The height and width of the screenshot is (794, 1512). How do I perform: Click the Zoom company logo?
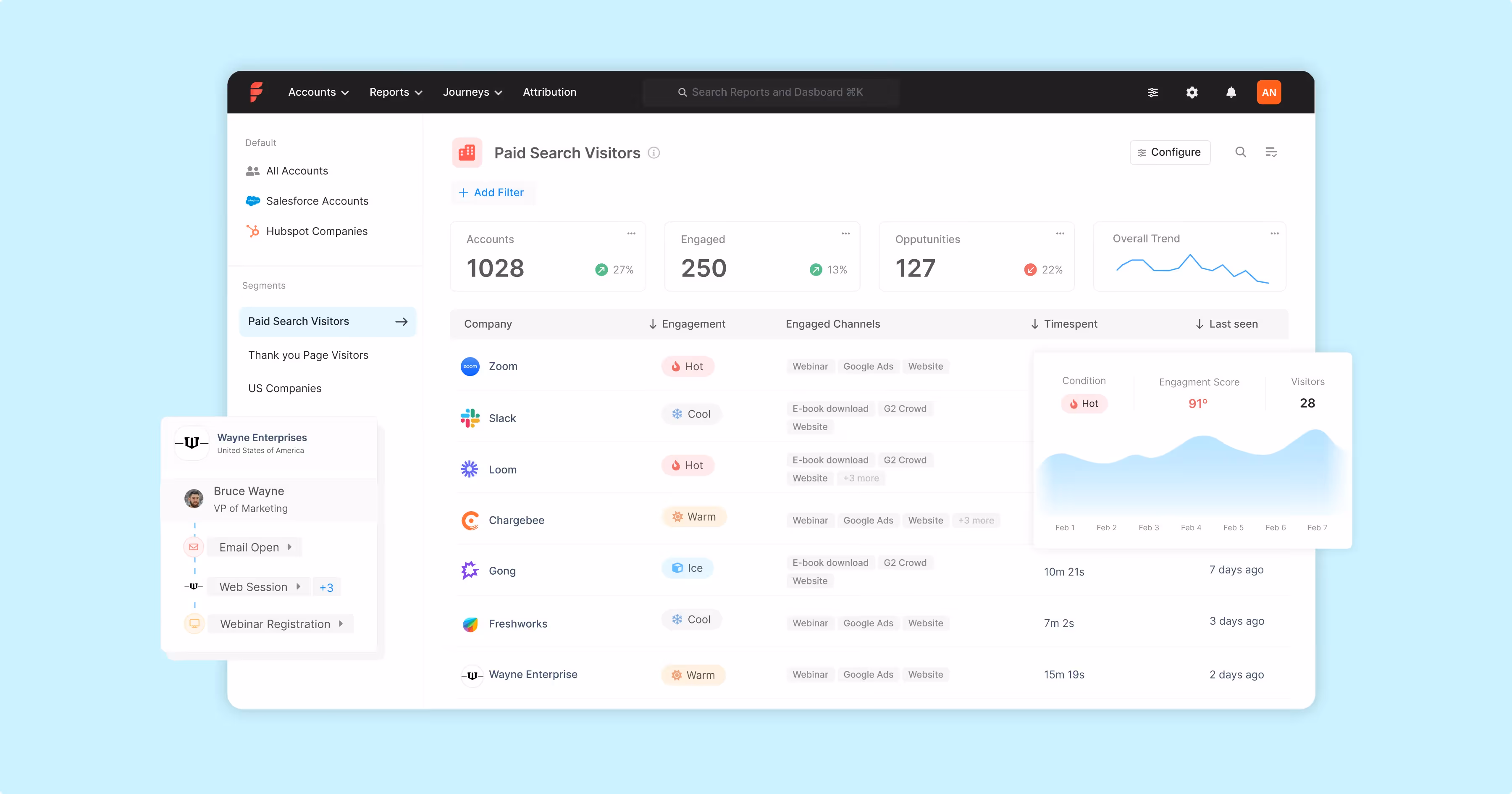pyautogui.click(x=470, y=366)
